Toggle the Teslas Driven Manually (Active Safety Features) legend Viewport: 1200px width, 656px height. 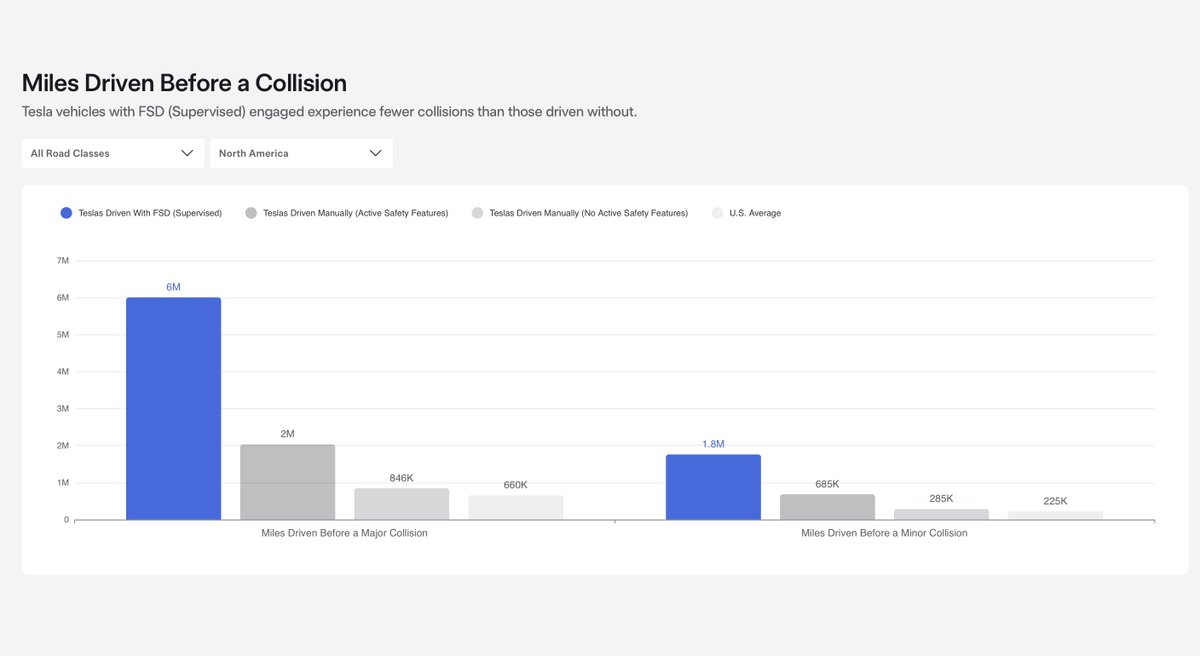[x=346, y=213]
